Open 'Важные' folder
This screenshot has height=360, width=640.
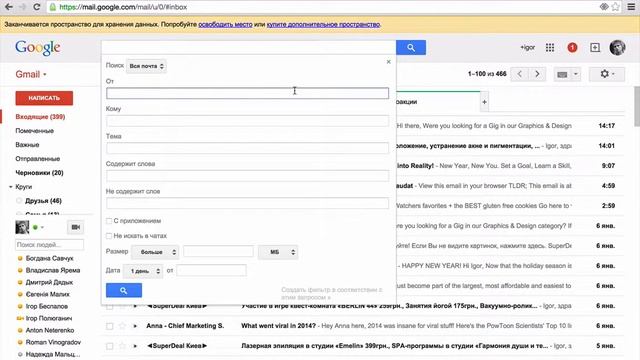point(27,144)
